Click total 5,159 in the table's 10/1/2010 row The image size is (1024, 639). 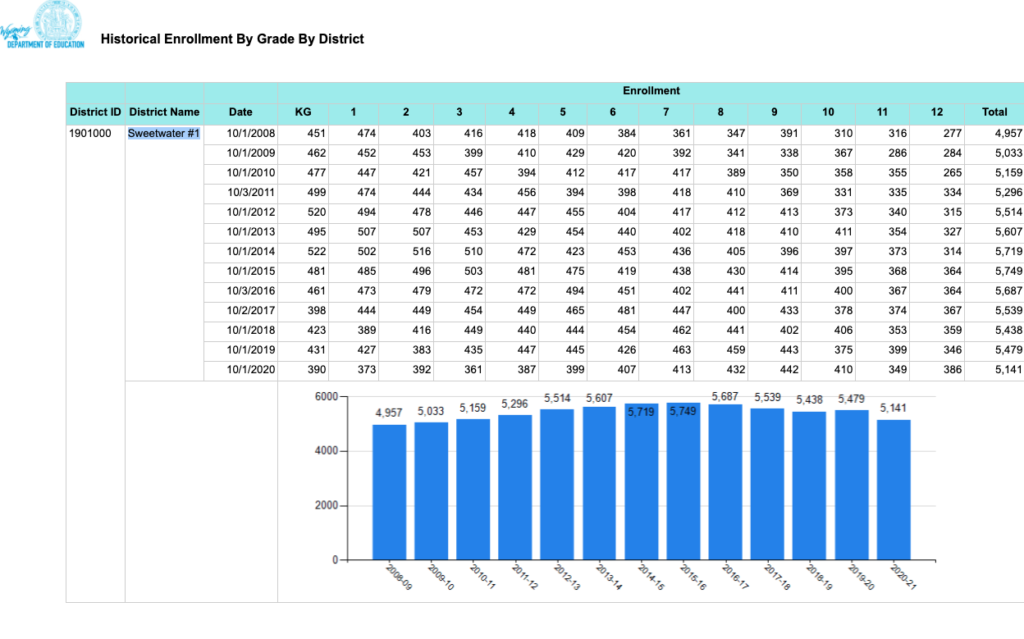1008,172
